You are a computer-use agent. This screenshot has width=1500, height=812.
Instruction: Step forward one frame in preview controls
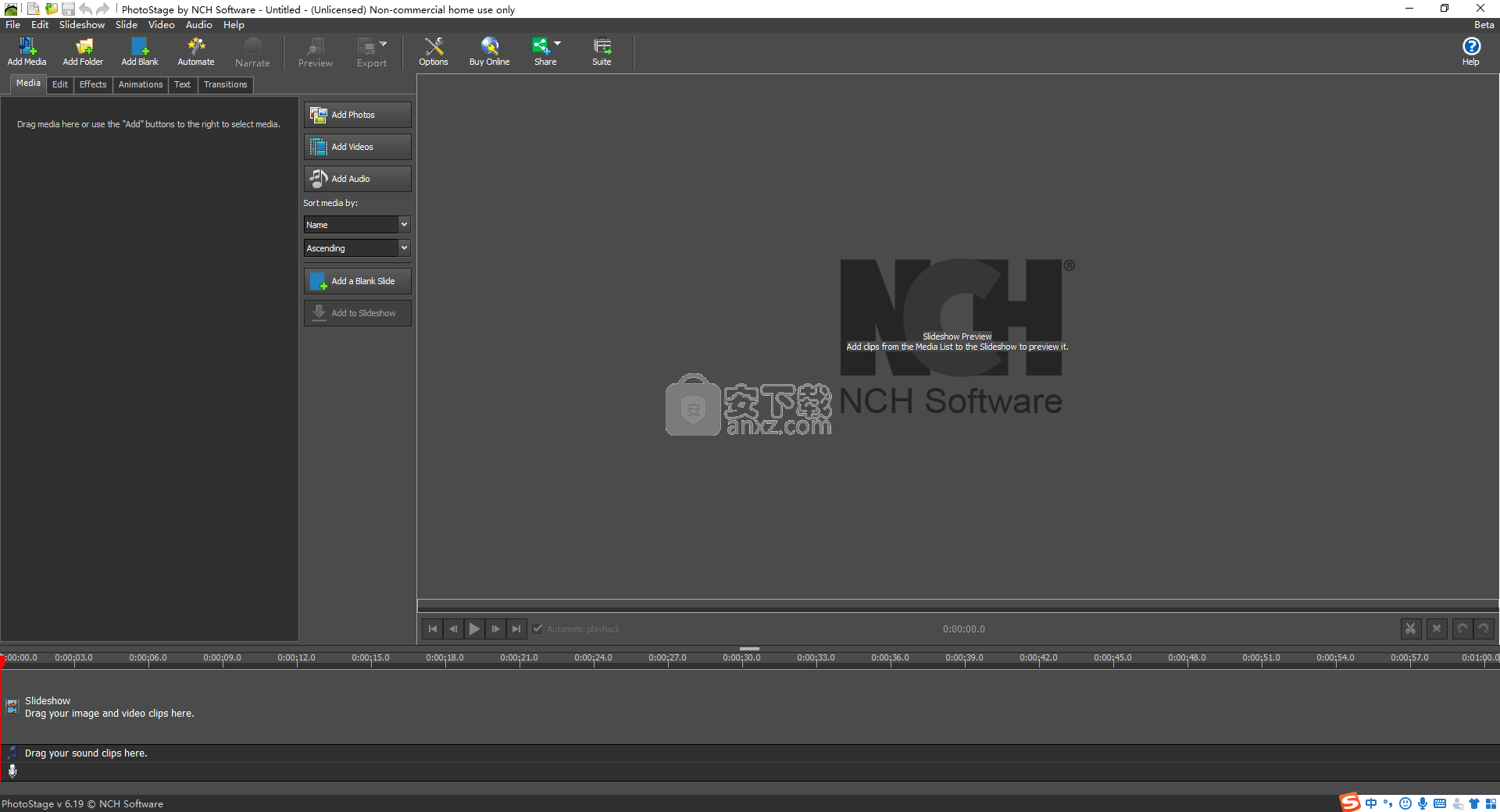coord(495,629)
